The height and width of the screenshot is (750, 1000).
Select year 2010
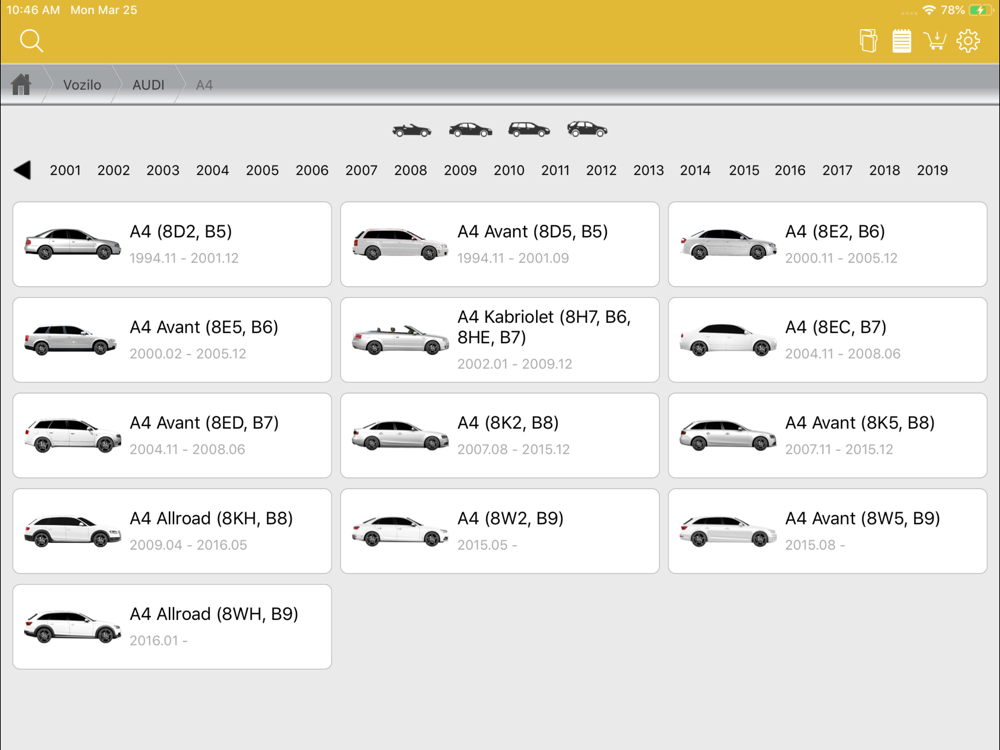509,170
